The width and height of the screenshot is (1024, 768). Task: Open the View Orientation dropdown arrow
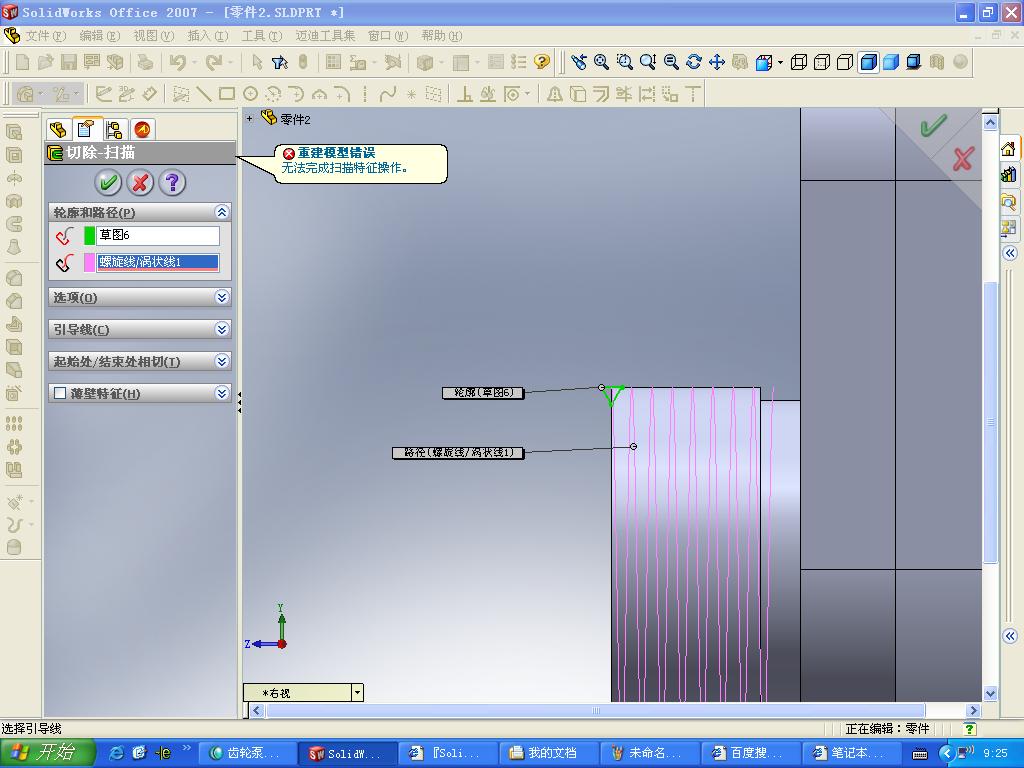click(x=780, y=63)
